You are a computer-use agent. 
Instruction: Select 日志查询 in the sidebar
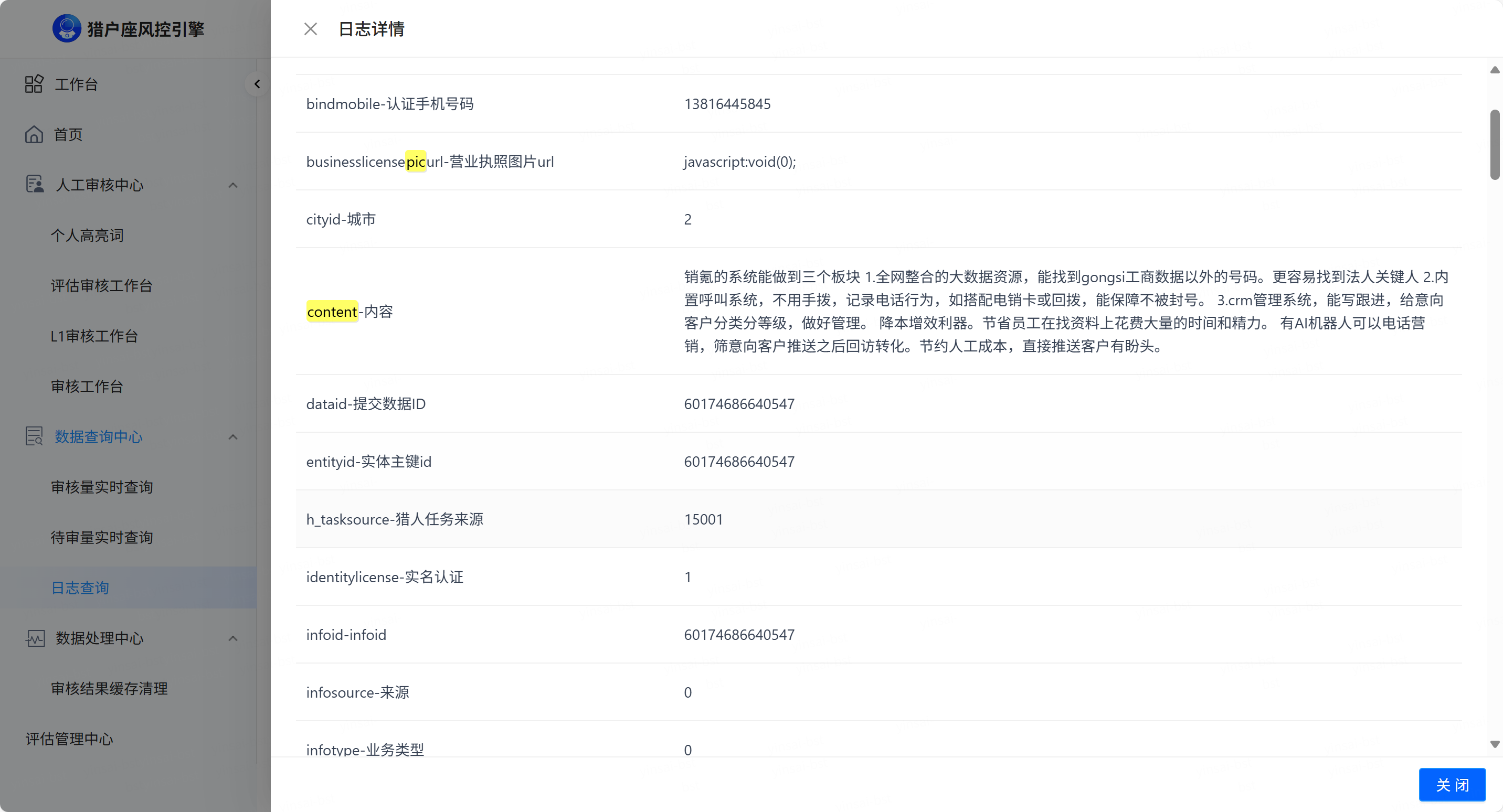coord(80,587)
